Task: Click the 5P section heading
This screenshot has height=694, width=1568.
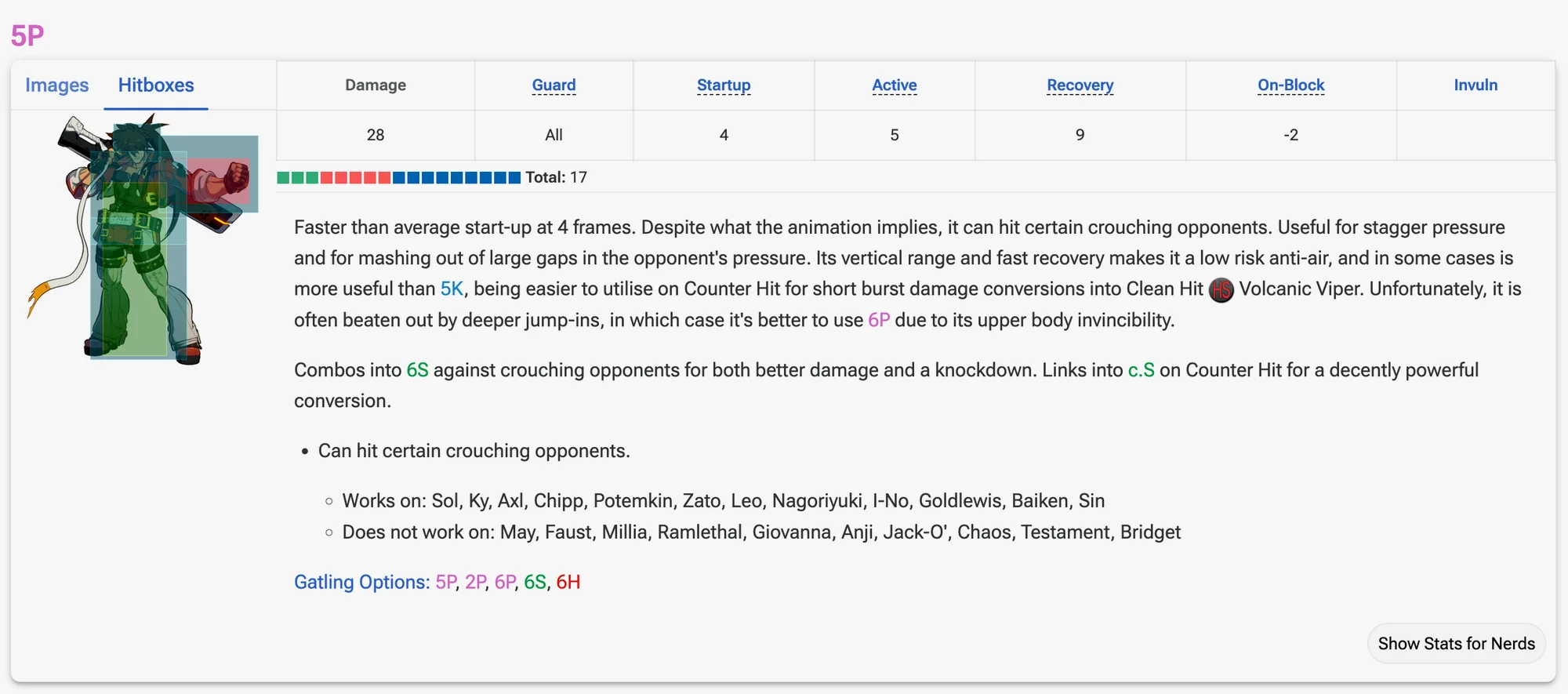Action: pos(27,35)
